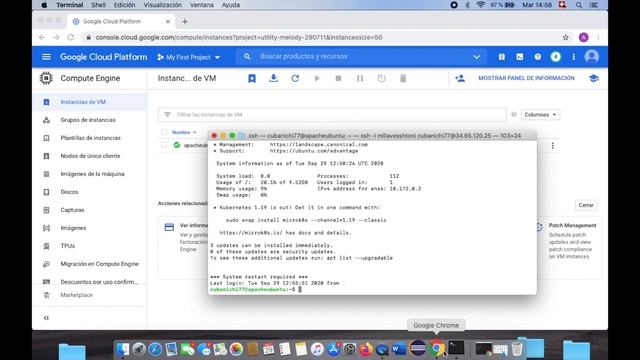The image size is (640, 360).
Task: Open the navigation hamburger menu
Action: click(x=46, y=57)
